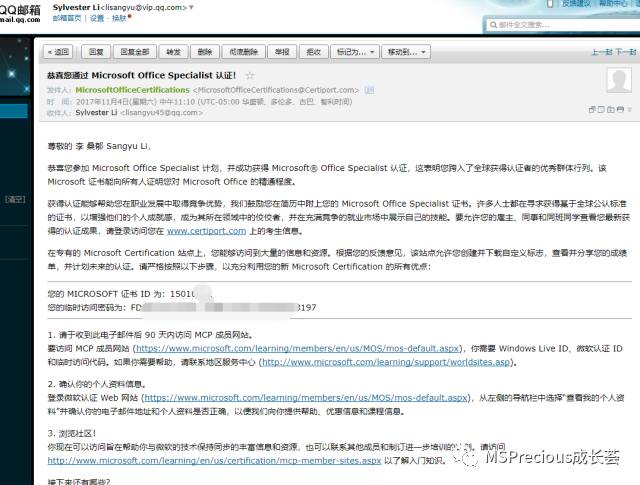The width and height of the screenshot is (640, 485).
Task: Click the magnifier icon in the search box
Action: (493, 25)
